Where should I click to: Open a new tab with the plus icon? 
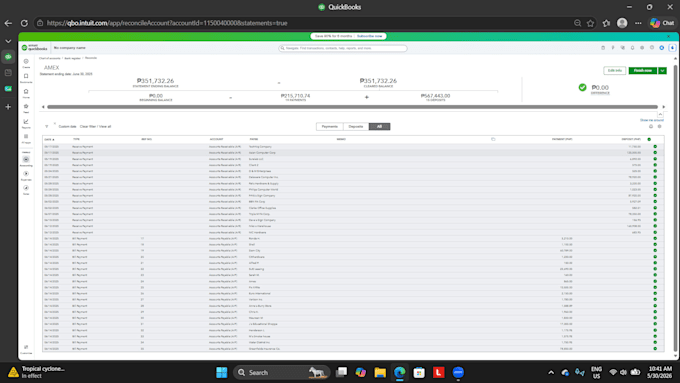pos(8,107)
